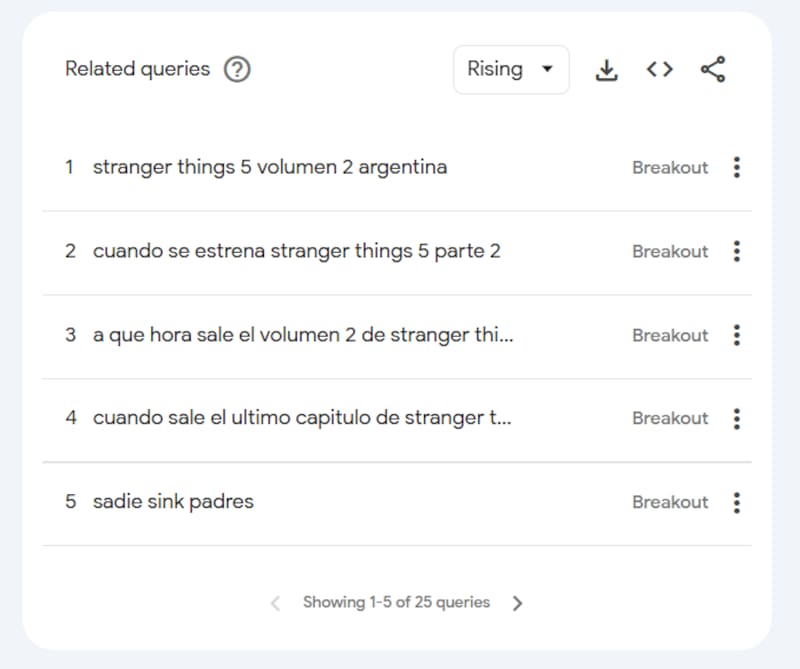Open query 'cuando se estrena stranger things 5 parte 2'

296,252
